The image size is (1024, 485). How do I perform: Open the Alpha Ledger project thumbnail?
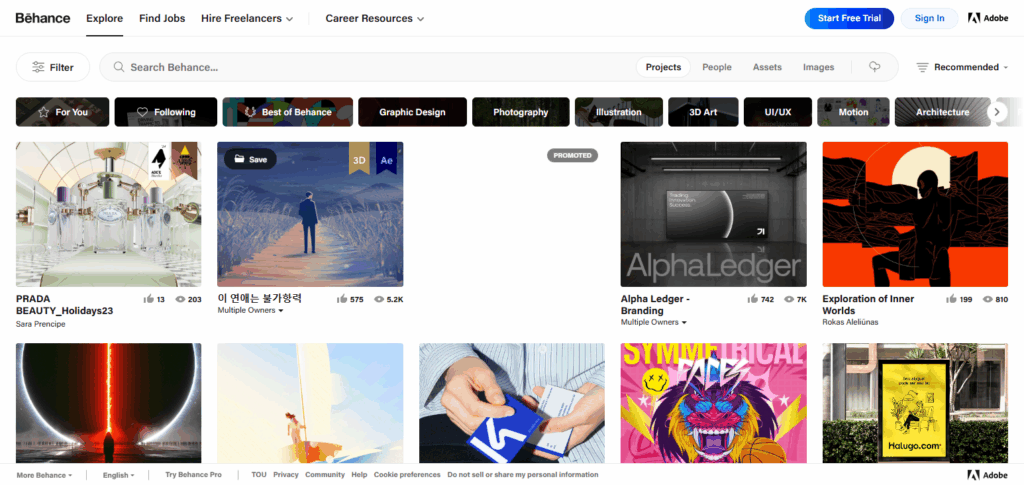point(714,214)
